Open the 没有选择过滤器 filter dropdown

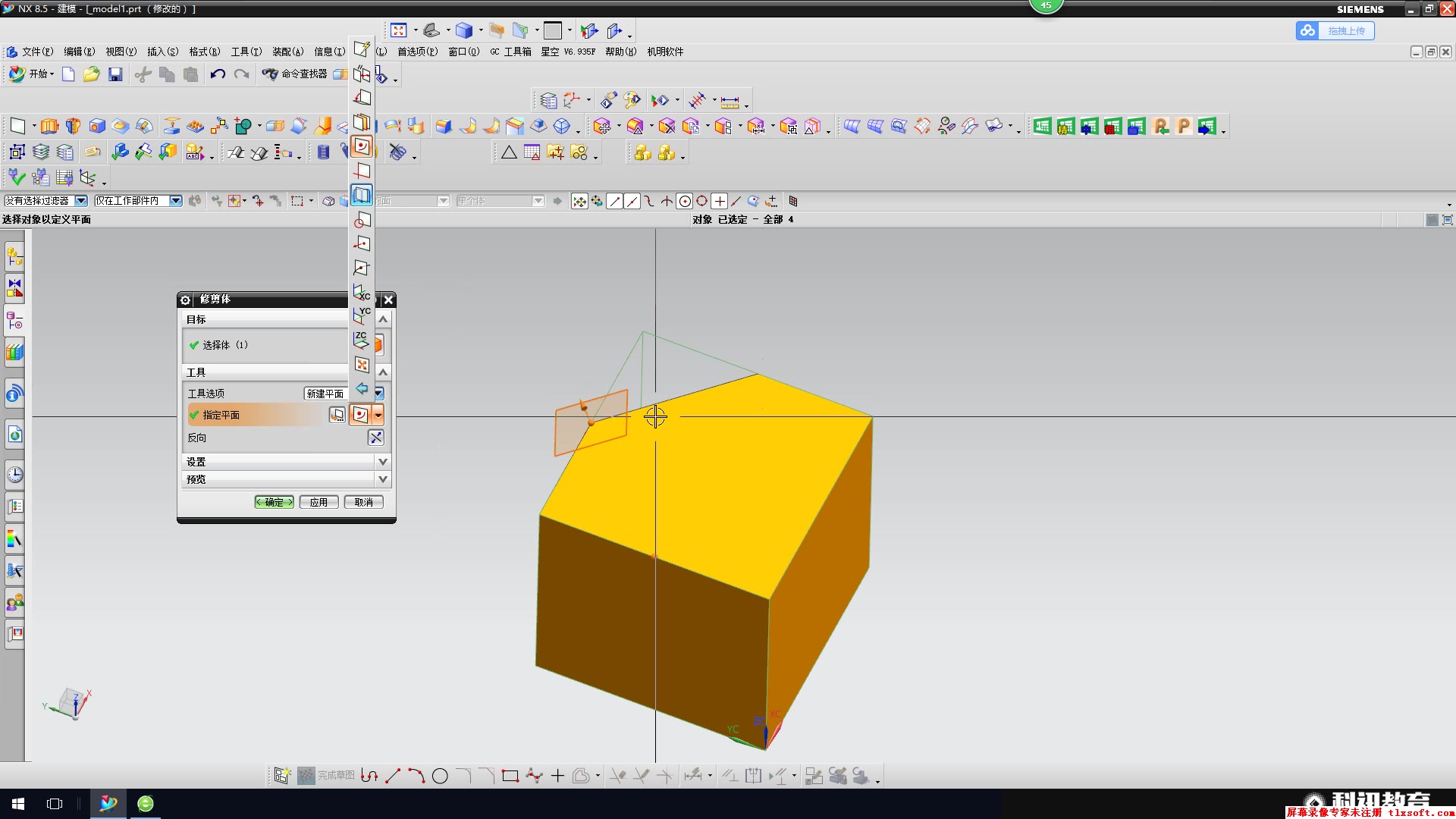(x=80, y=201)
